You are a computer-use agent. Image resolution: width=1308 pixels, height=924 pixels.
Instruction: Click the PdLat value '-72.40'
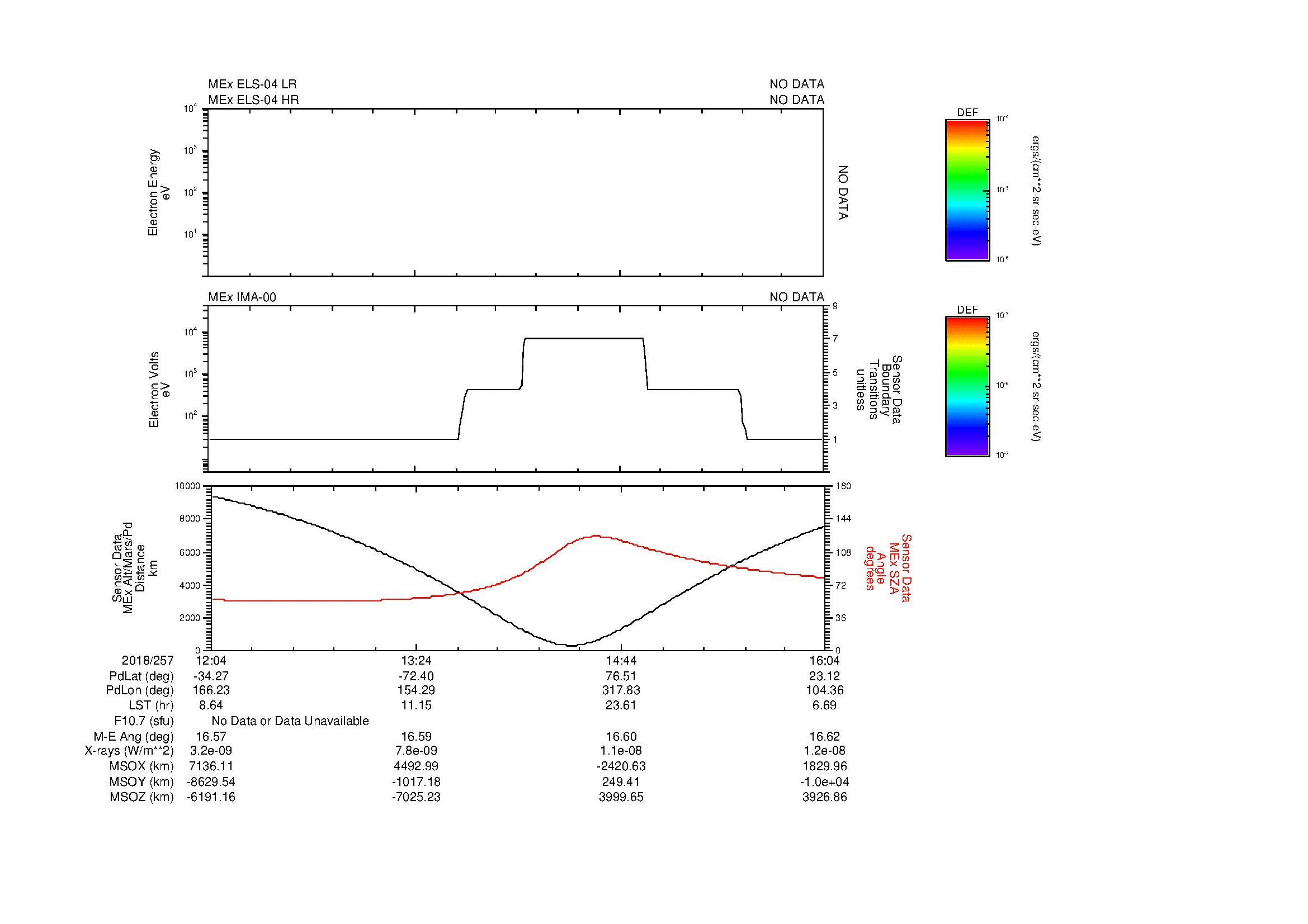pos(417,676)
